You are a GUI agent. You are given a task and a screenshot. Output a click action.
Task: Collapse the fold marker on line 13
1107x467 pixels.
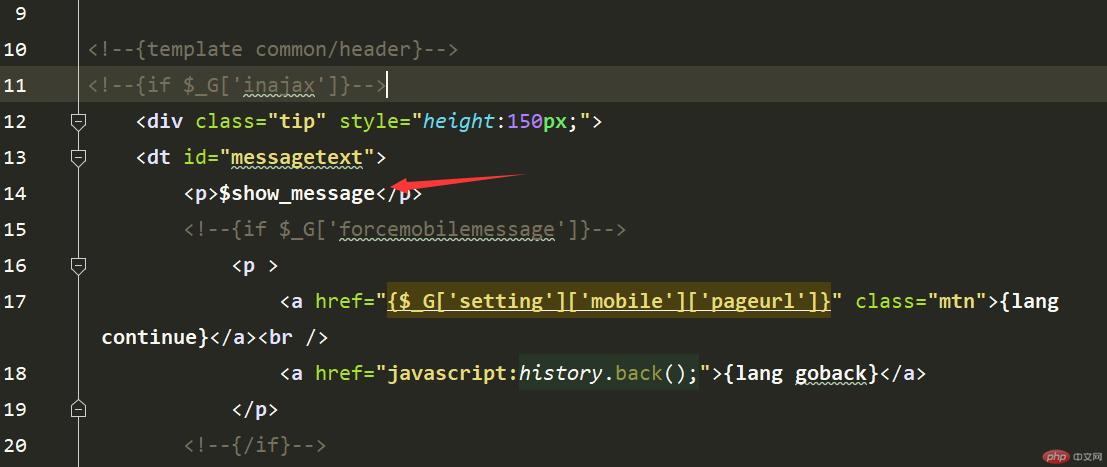coord(78,158)
